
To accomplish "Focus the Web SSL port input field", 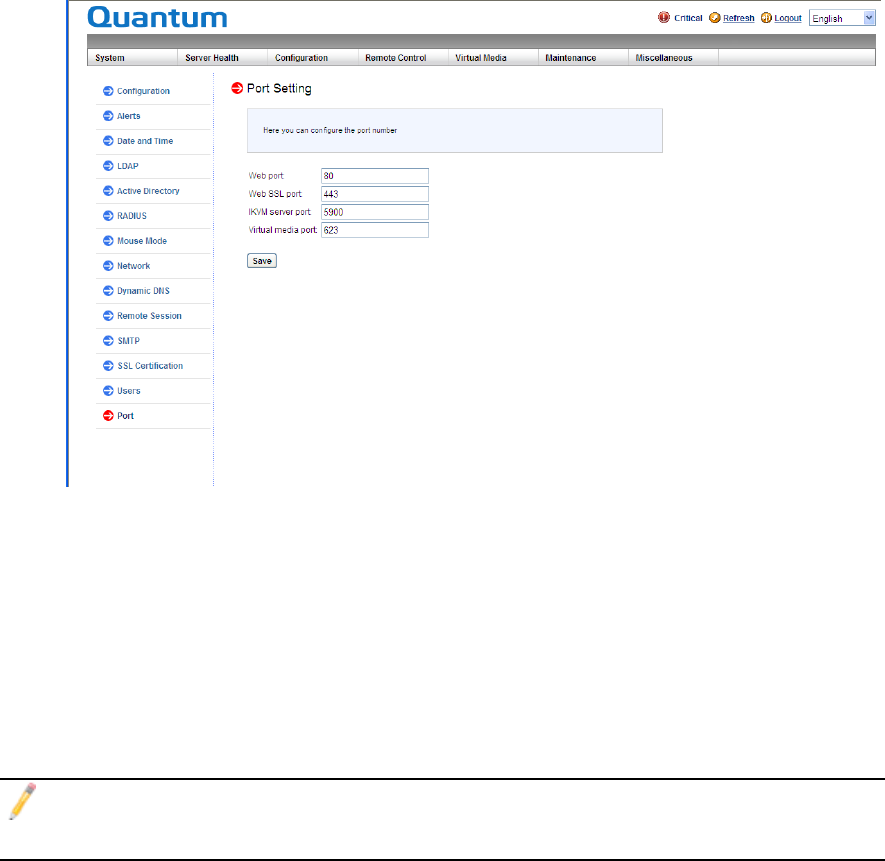I will (x=375, y=194).
